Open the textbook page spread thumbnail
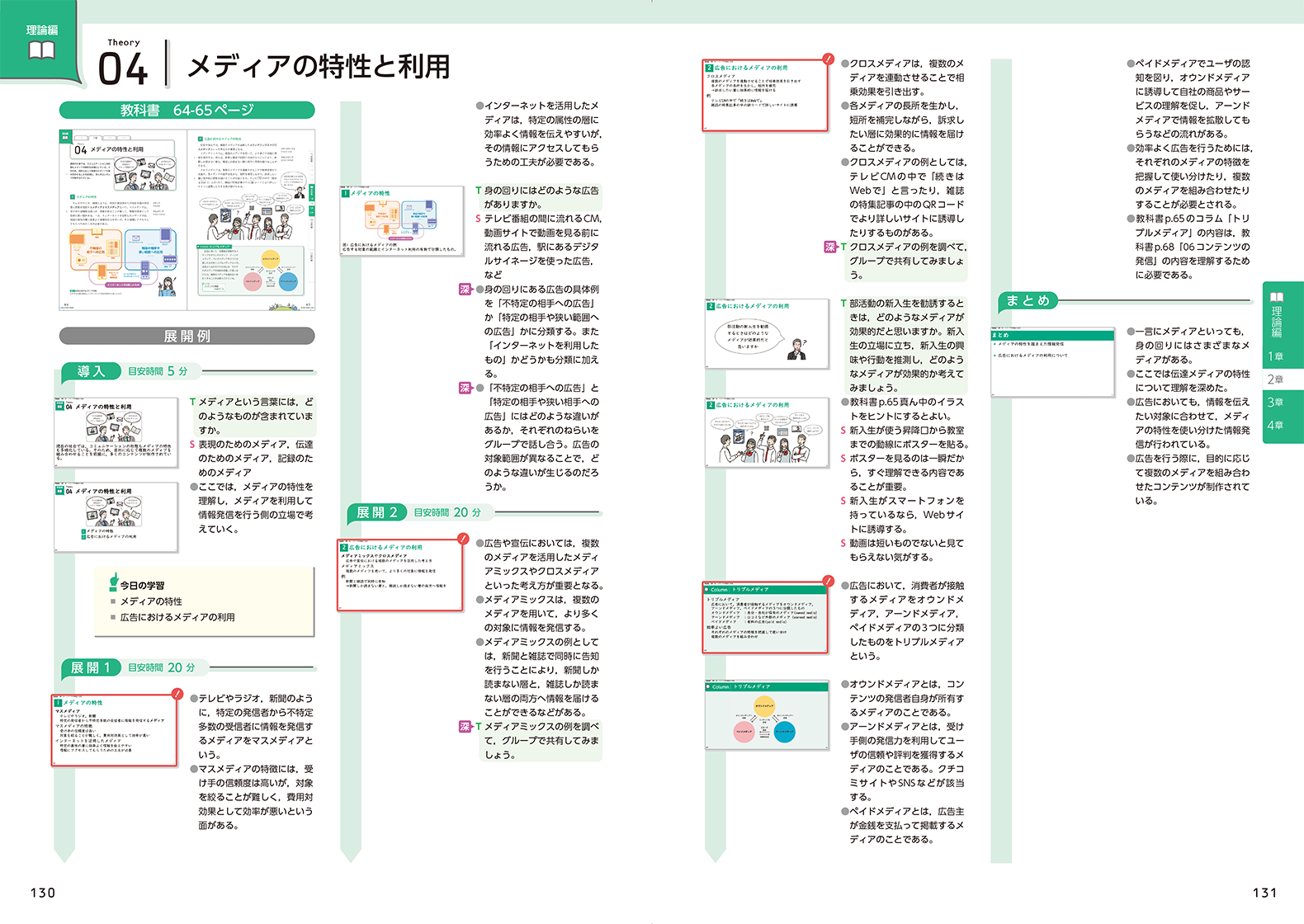This screenshot has width=1304, height=924. [x=187, y=219]
